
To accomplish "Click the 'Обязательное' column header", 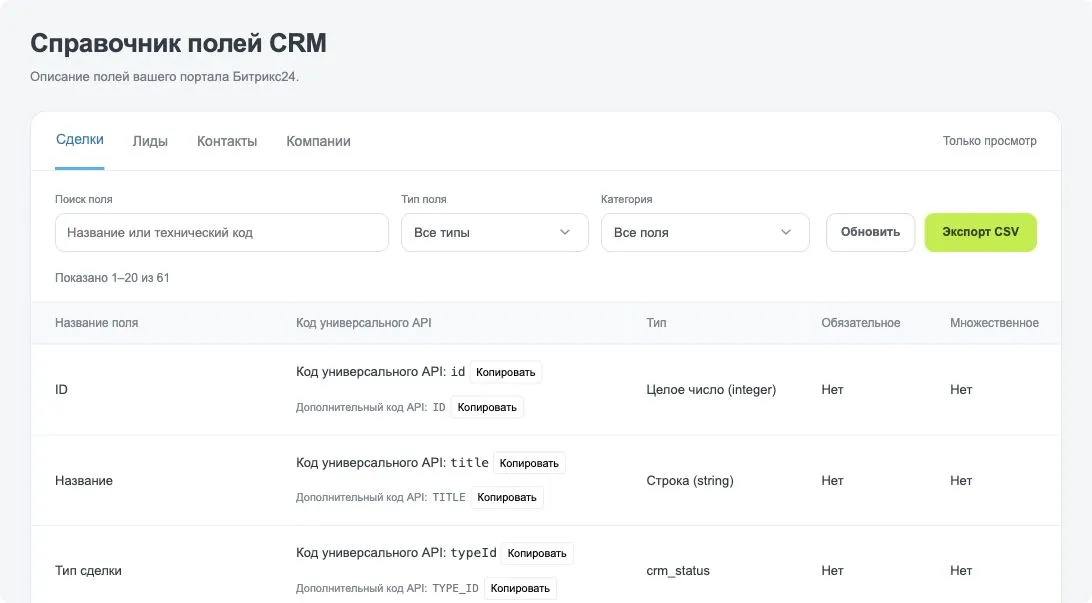I will point(861,322).
